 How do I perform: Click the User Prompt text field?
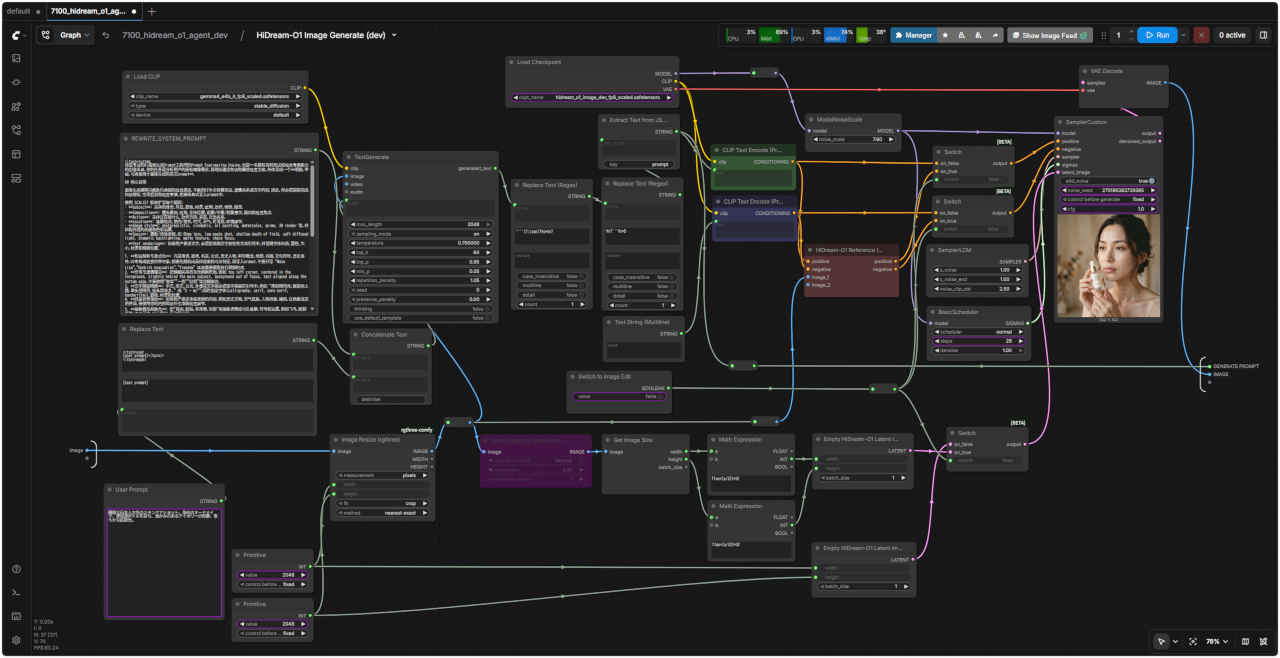point(164,562)
